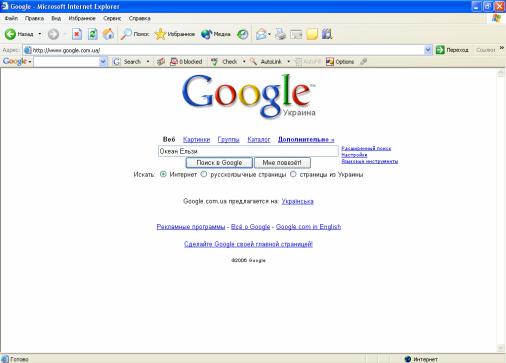Select the страницы из Украины radio
The image size is (506, 363).
pos(293,174)
